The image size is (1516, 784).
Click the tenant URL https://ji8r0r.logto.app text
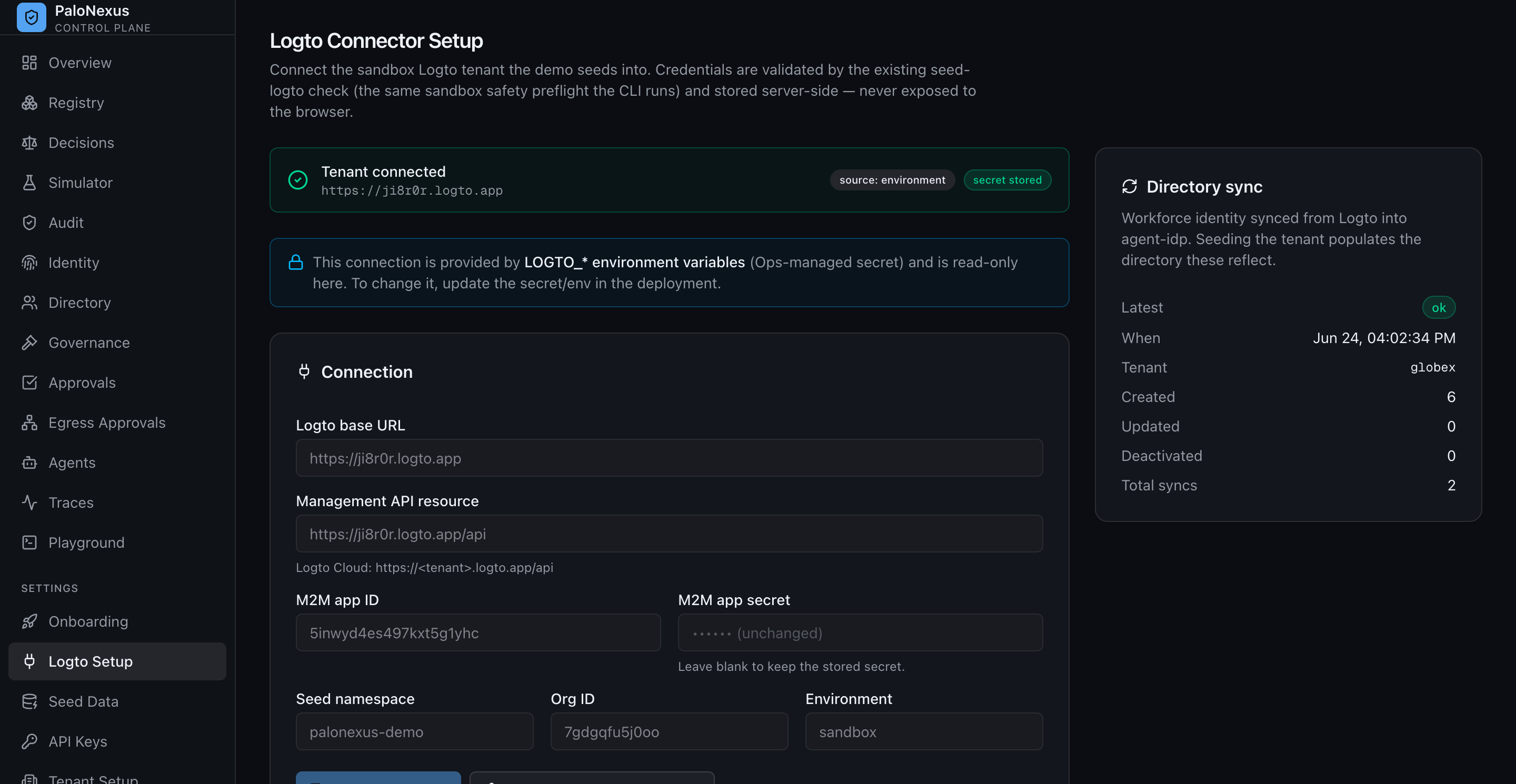click(x=412, y=190)
